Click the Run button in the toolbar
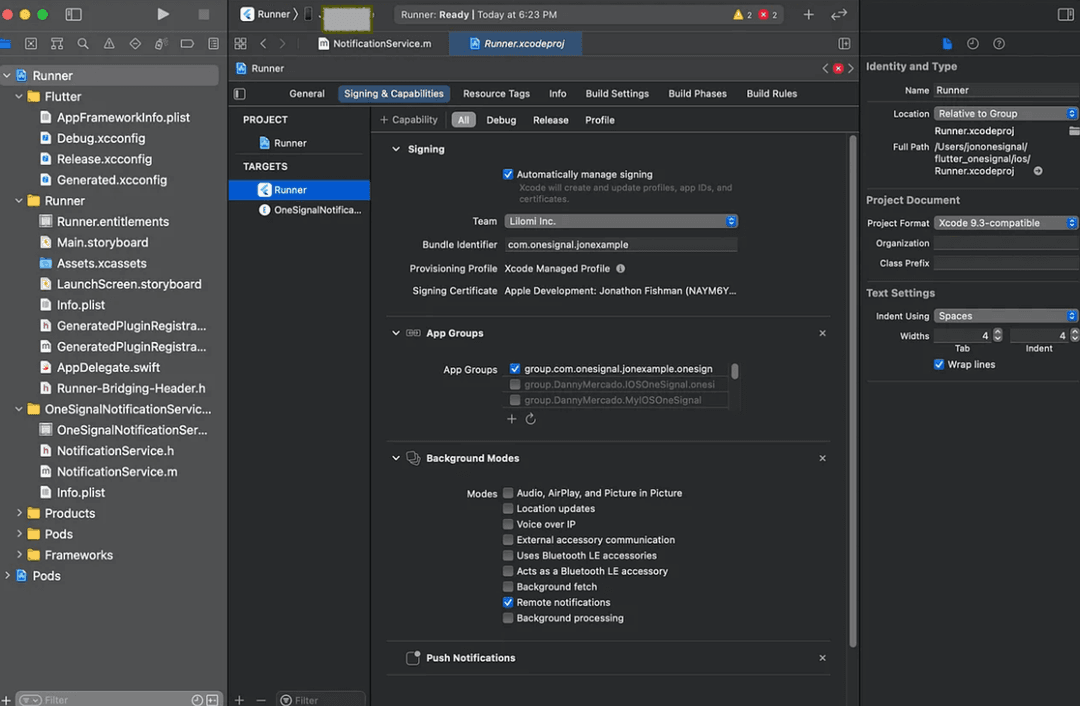Viewport: 1080px width, 706px height. [163, 14]
